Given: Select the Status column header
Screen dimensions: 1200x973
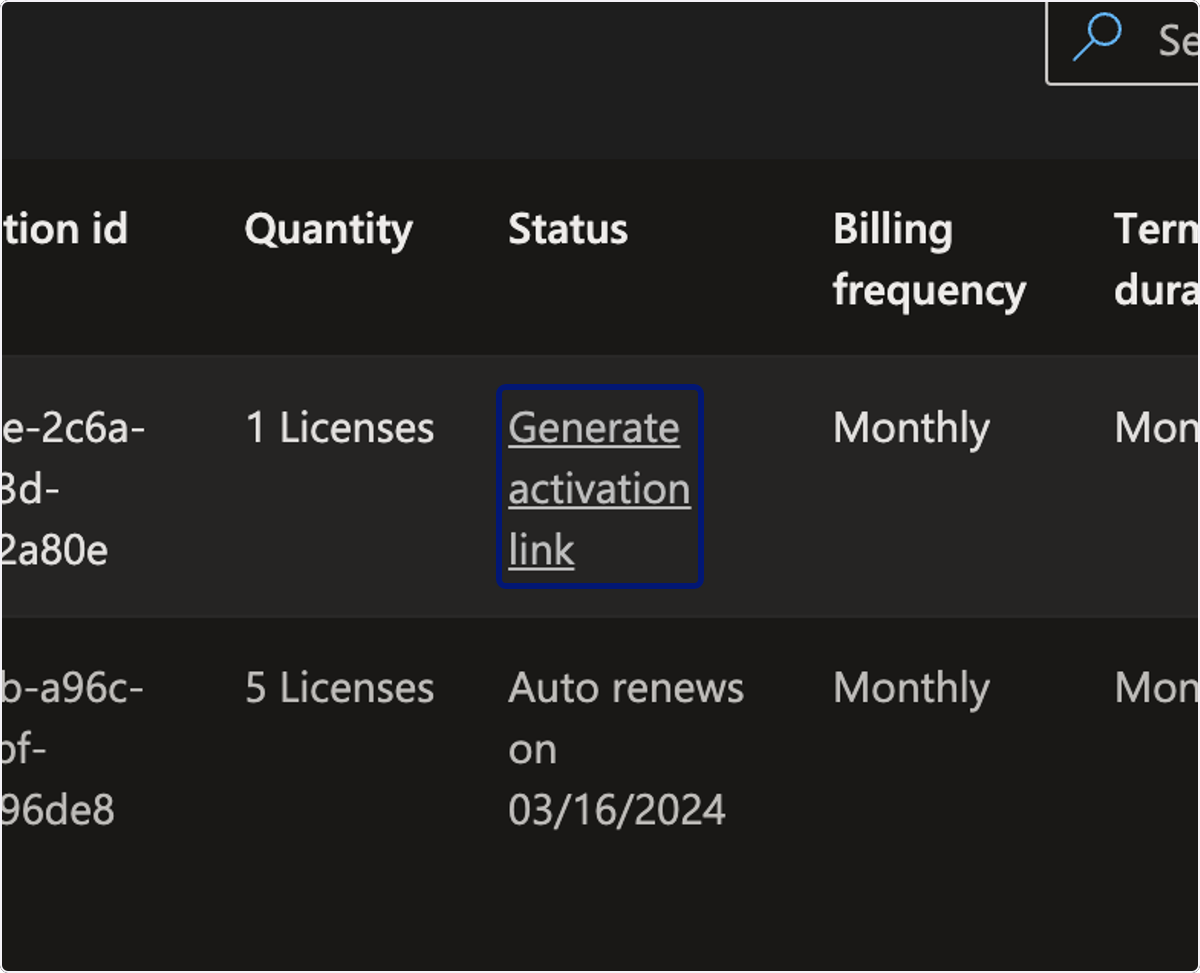Looking at the screenshot, I should [568, 230].
